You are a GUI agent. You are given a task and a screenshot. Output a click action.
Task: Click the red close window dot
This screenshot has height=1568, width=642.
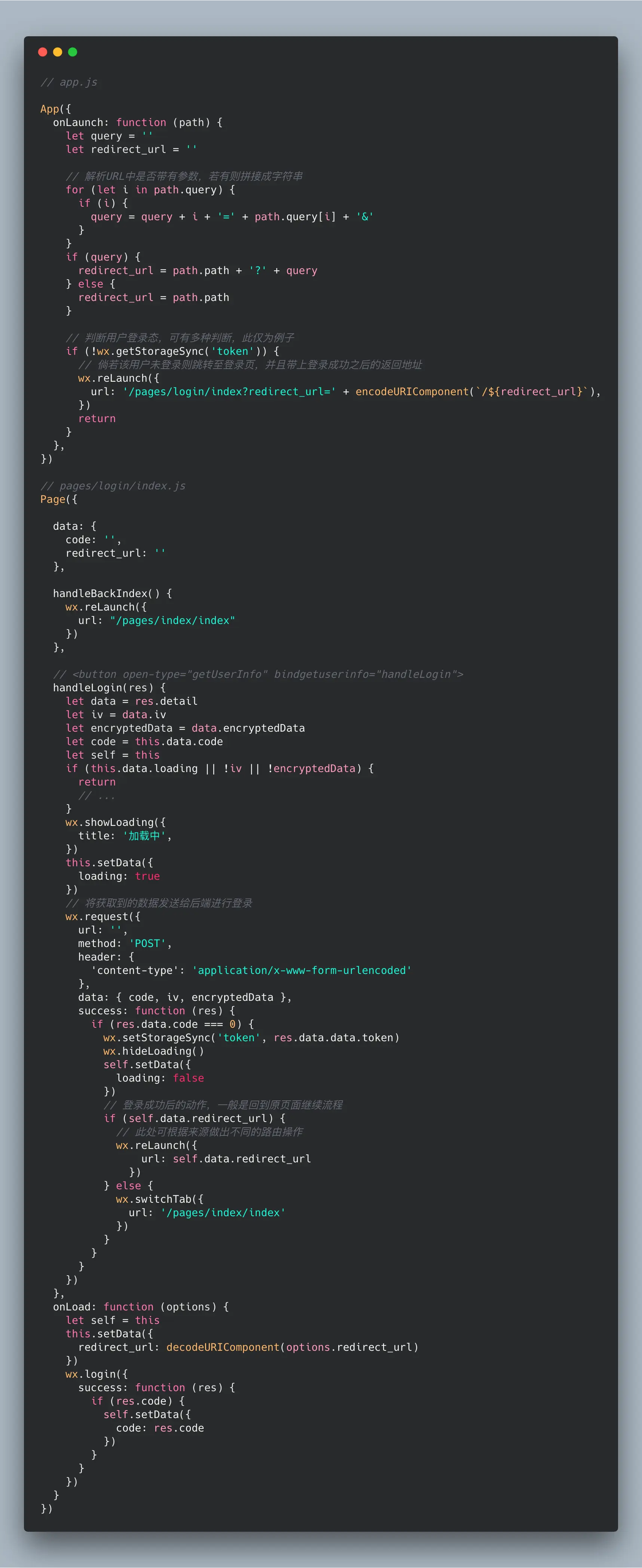pyautogui.click(x=43, y=52)
